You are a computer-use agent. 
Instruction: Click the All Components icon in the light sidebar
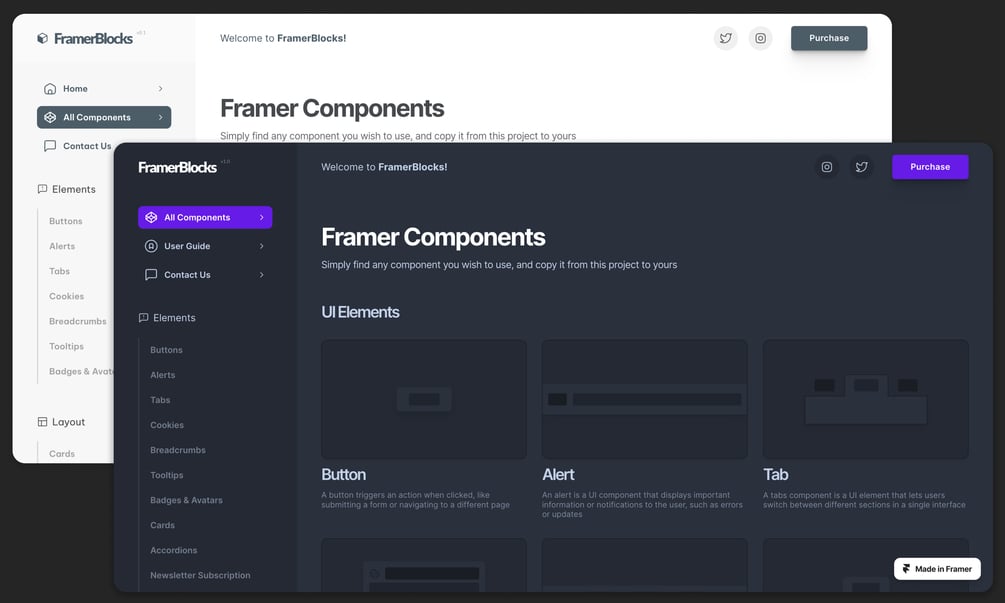50,117
